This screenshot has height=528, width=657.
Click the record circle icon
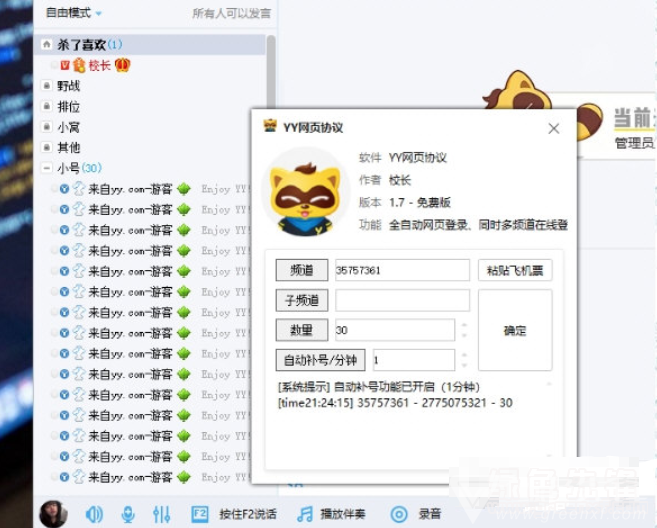click(x=399, y=514)
